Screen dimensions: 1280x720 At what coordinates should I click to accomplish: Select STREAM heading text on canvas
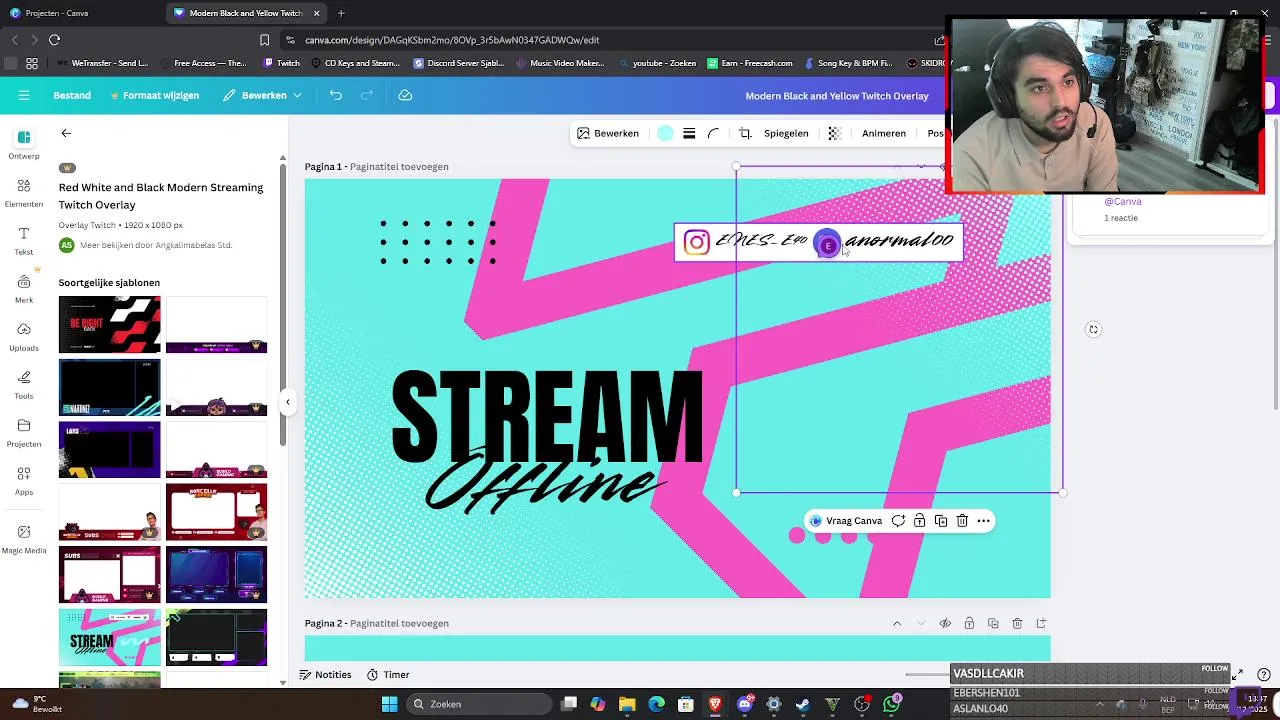click(x=547, y=416)
